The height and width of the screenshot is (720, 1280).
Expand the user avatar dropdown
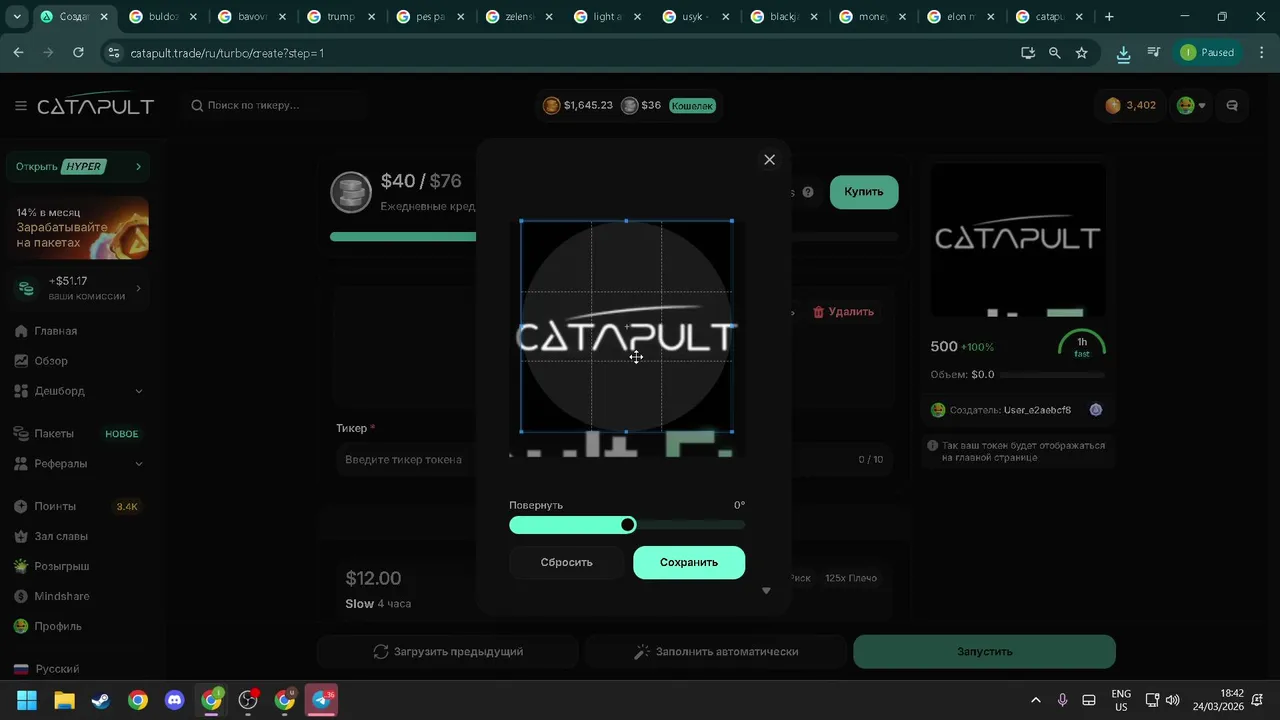point(1191,105)
